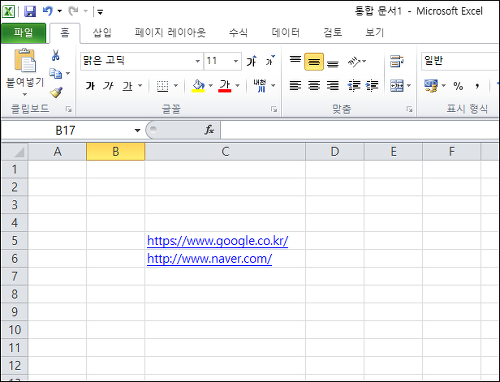Click the accounting number format icon
The height and width of the screenshot is (382, 500).
(x=431, y=86)
